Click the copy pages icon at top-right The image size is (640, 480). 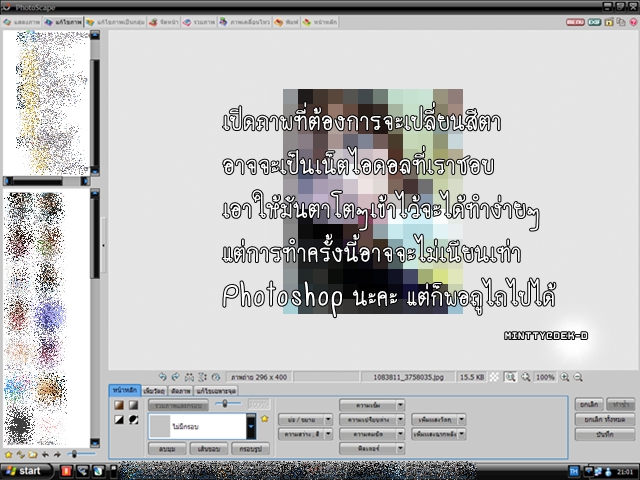tap(621, 22)
